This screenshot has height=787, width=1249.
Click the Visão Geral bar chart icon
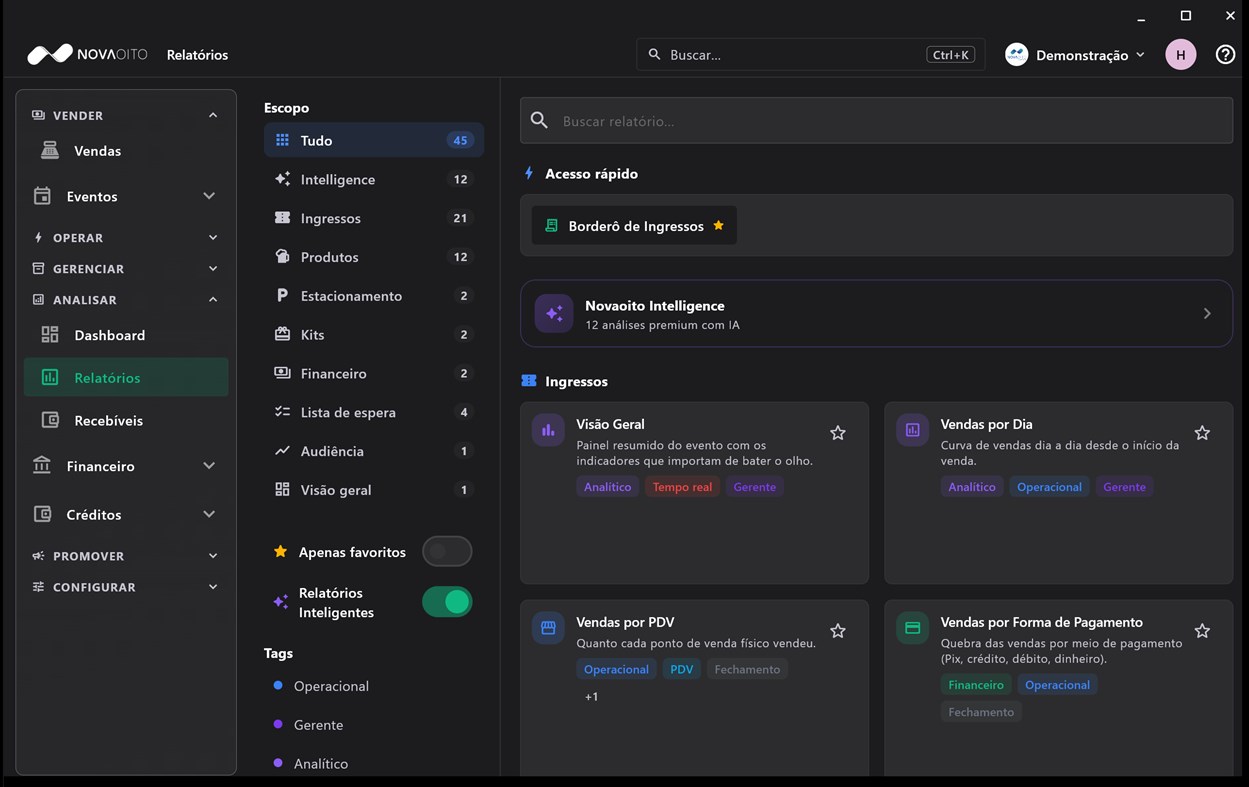(x=548, y=430)
